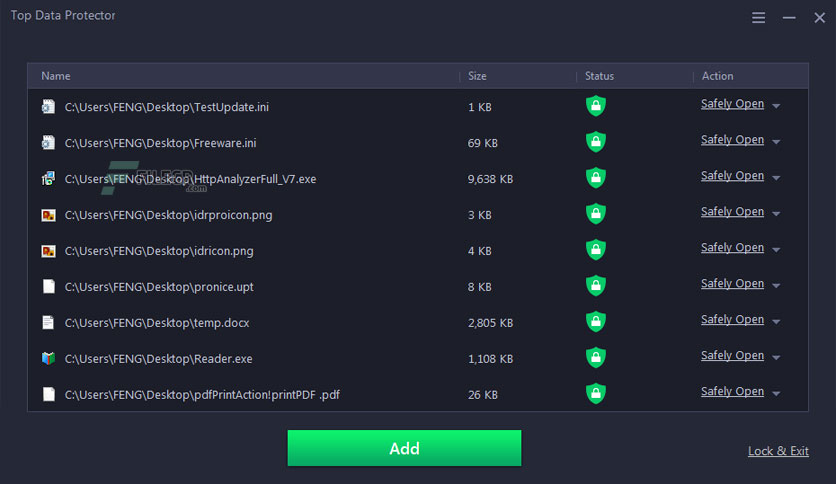Click lock shield status for pronice.upt

click(x=596, y=286)
